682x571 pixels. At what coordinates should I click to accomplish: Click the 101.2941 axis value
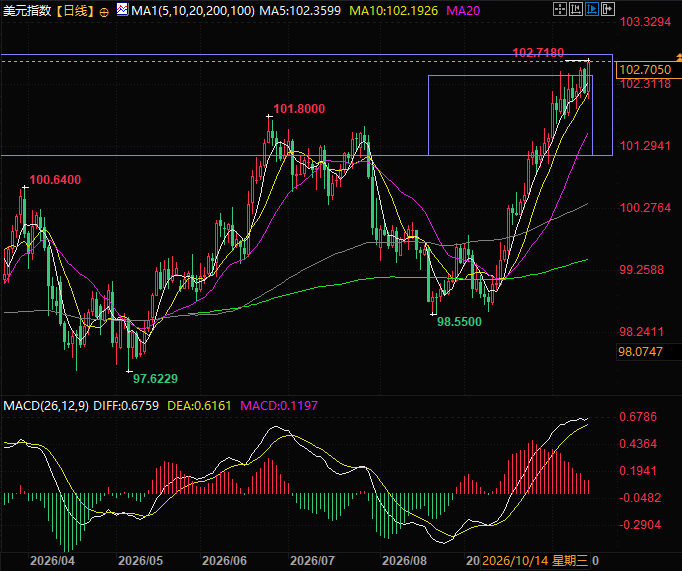[x=645, y=146]
